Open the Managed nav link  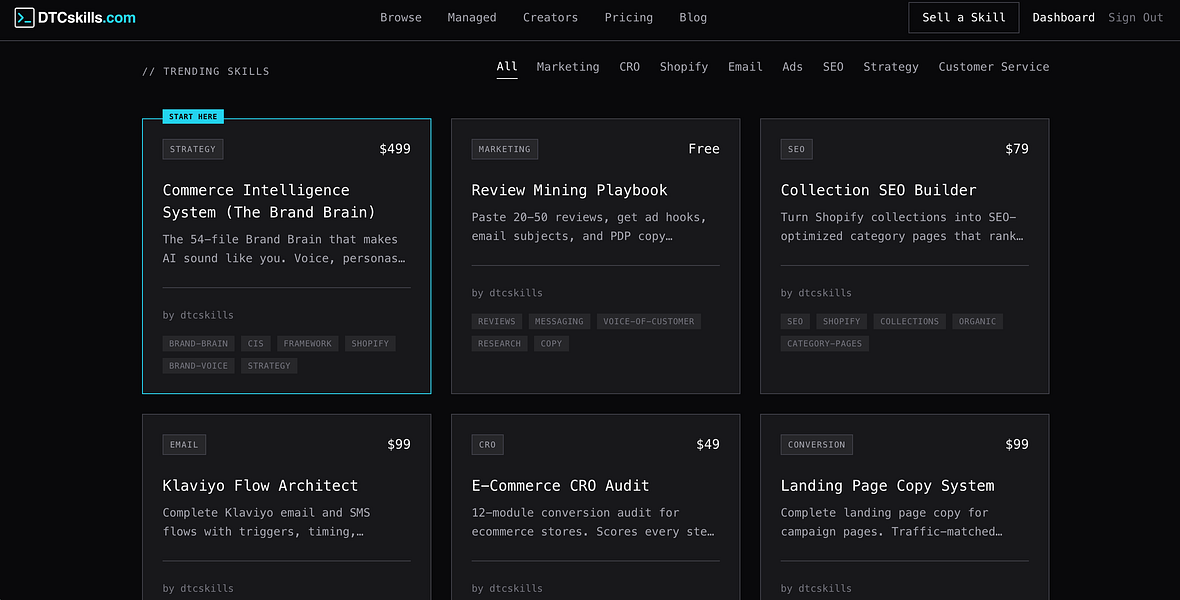[472, 17]
